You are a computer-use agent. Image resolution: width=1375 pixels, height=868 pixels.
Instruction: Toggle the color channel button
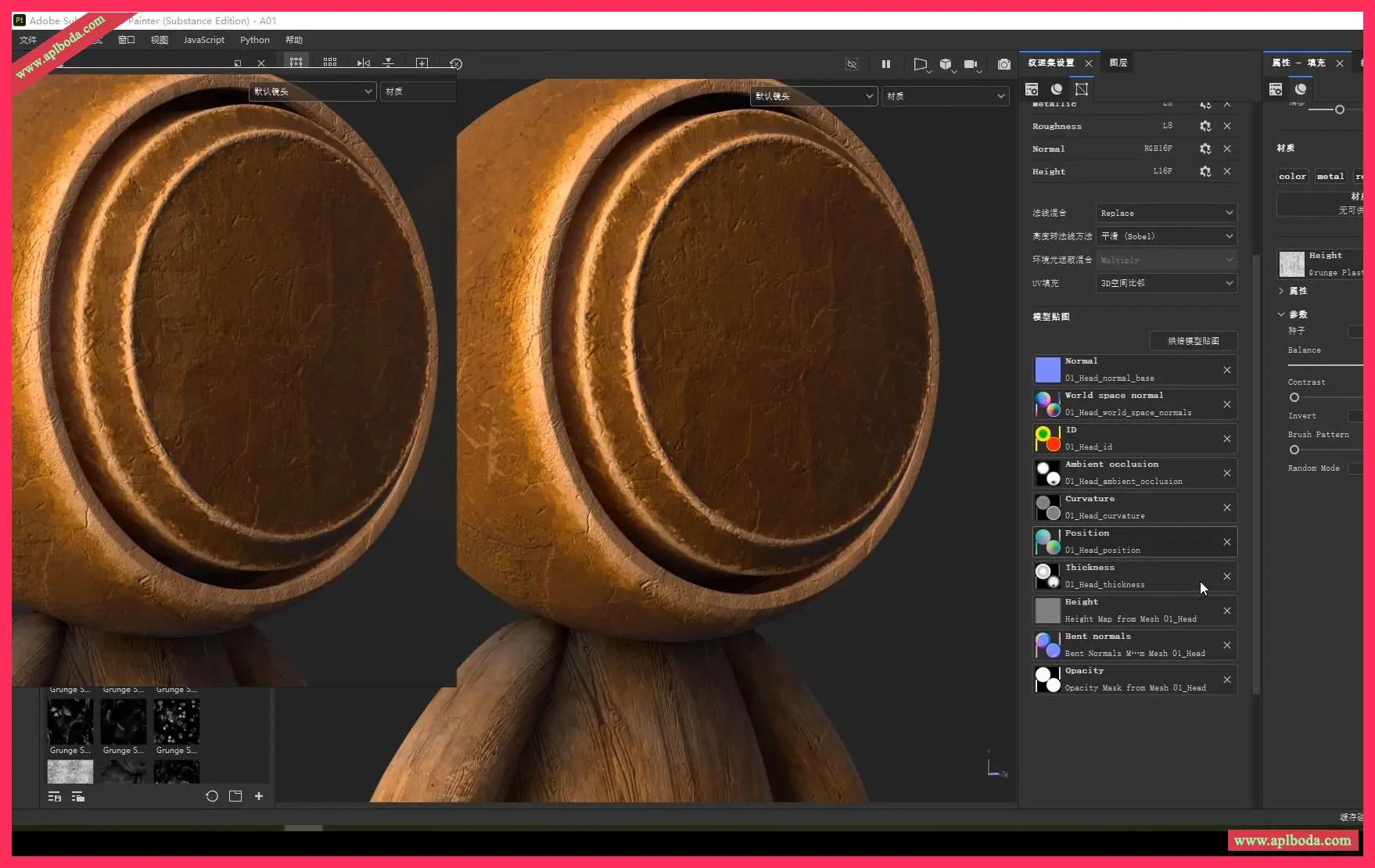pos(1292,176)
